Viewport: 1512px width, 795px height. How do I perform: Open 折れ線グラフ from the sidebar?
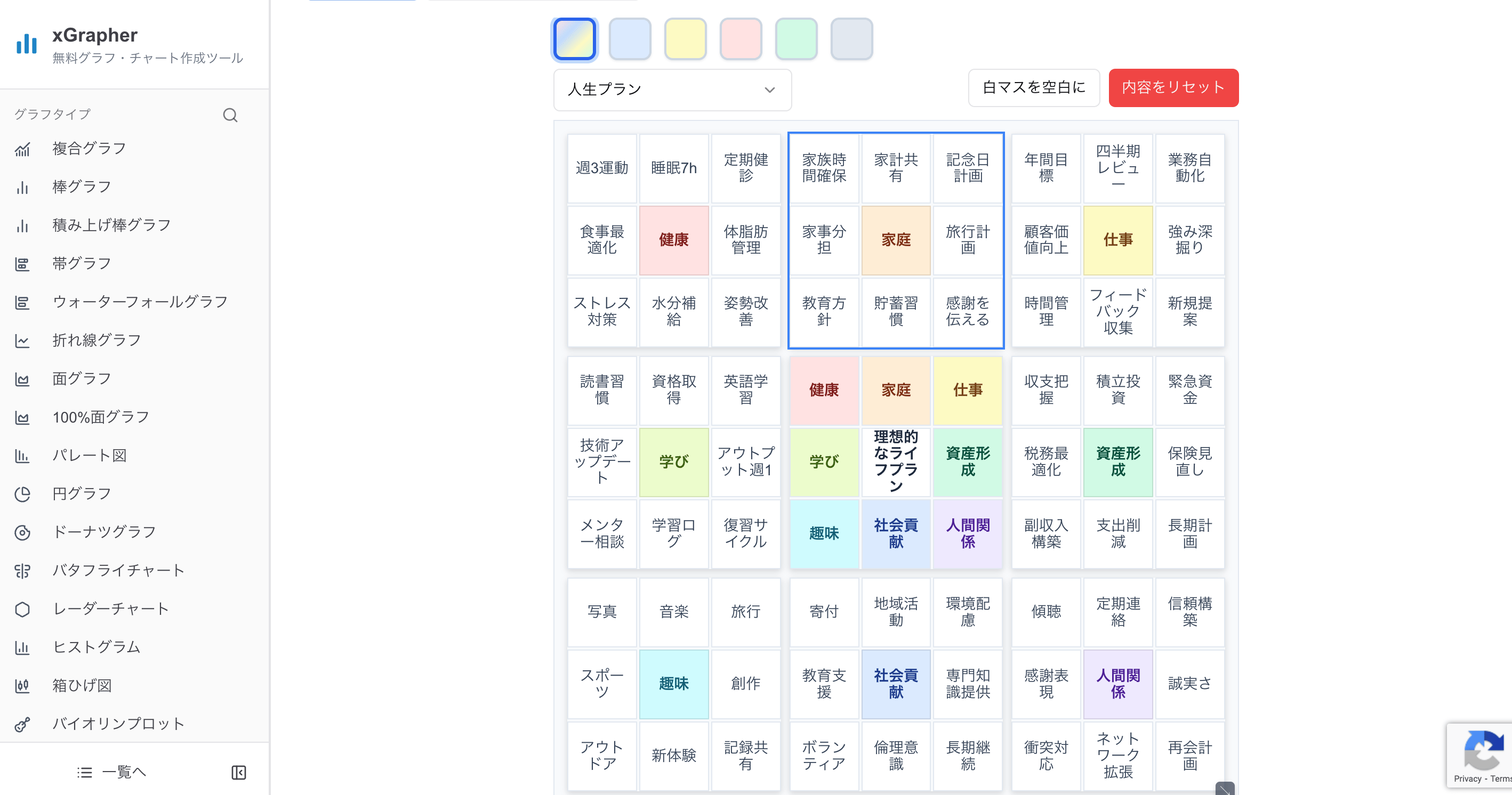click(x=96, y=340)
